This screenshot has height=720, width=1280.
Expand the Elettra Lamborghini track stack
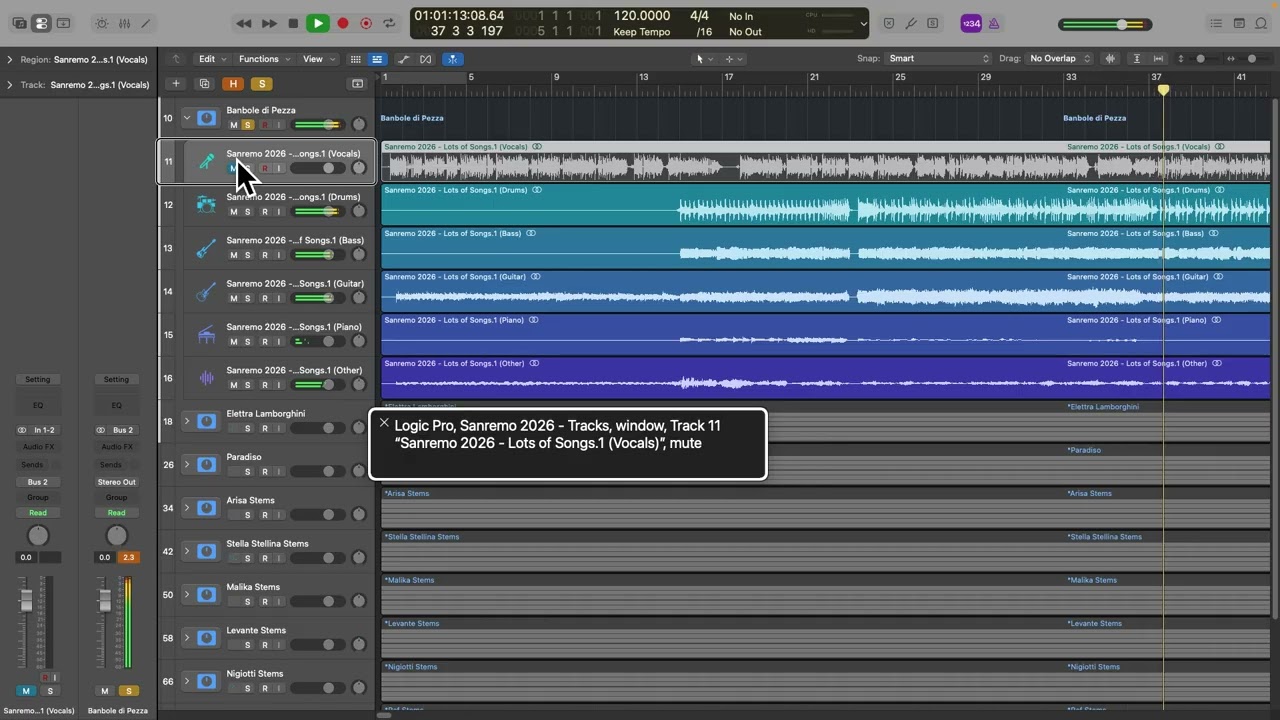pos(186,421)
